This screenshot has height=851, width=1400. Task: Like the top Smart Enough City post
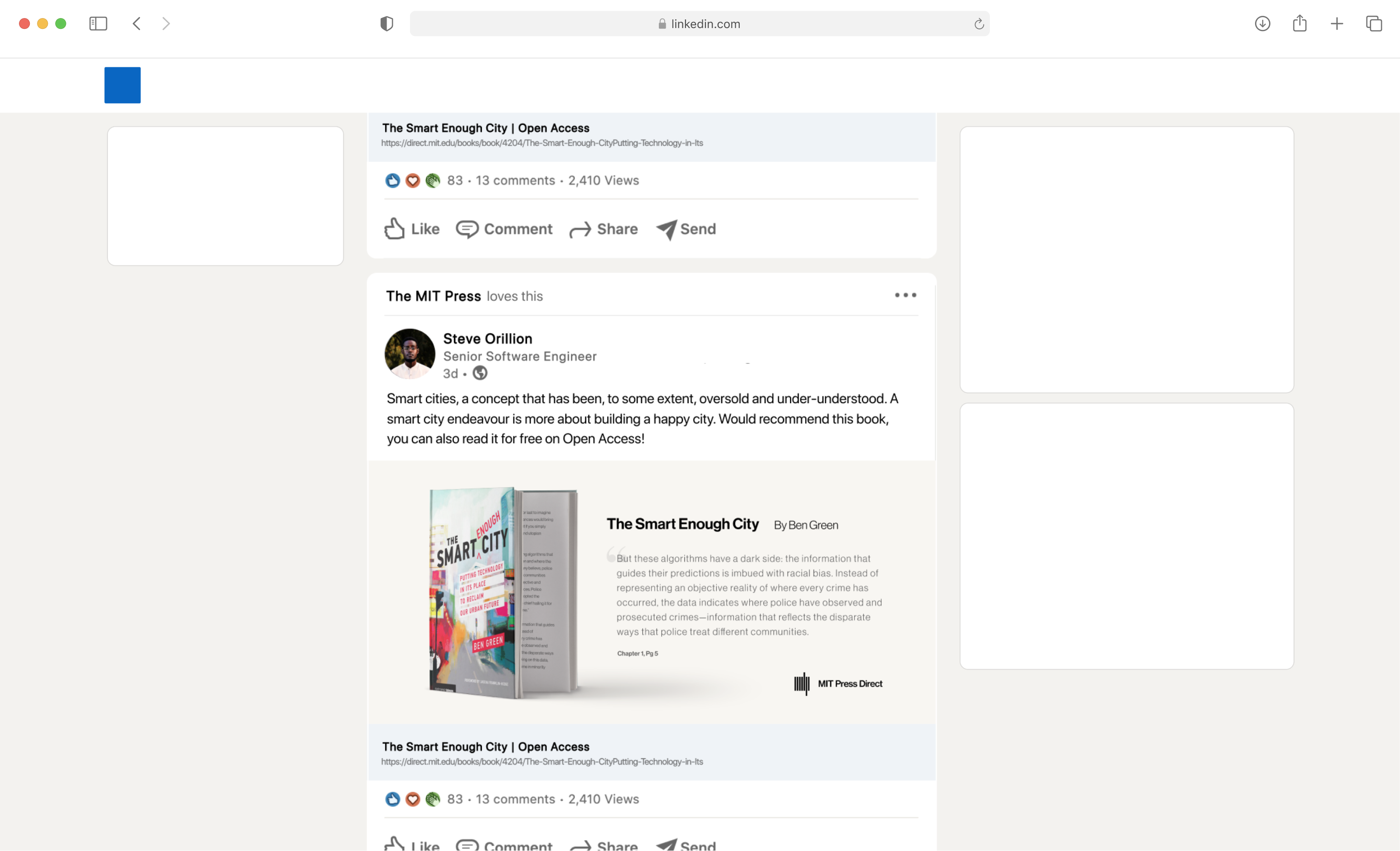411,229
